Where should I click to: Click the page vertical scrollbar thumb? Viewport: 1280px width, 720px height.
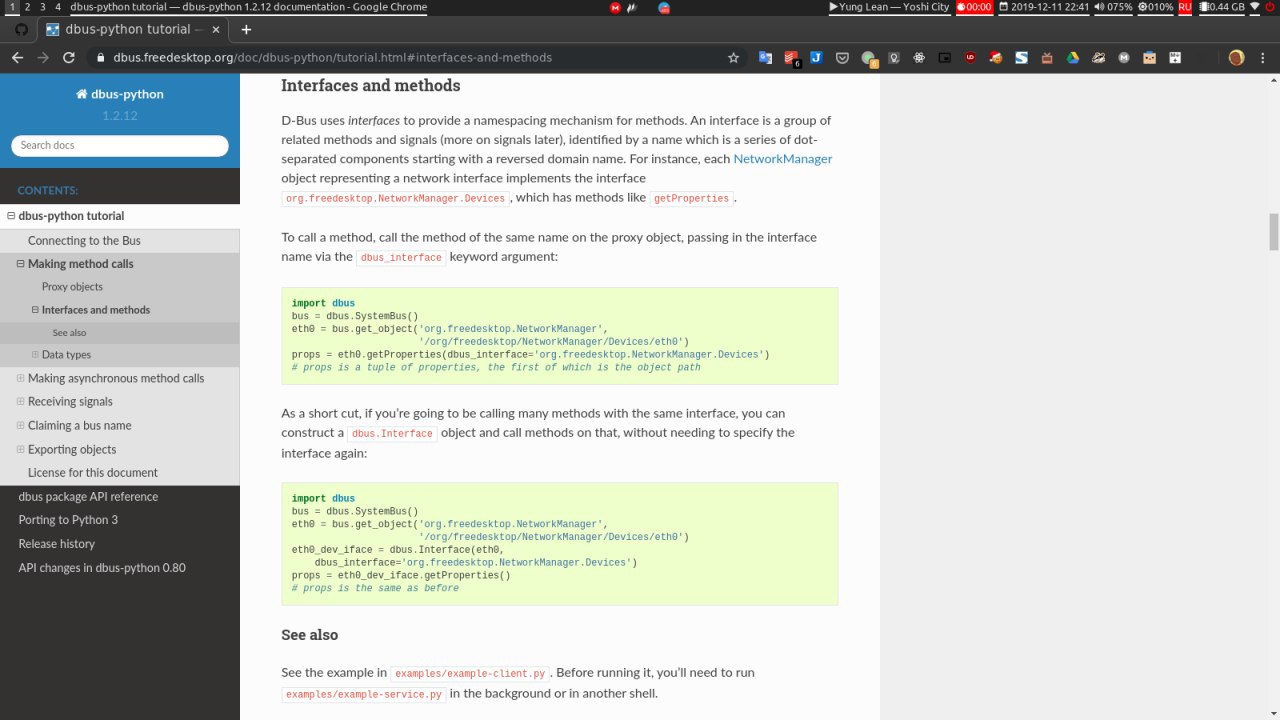(1274, 232)
